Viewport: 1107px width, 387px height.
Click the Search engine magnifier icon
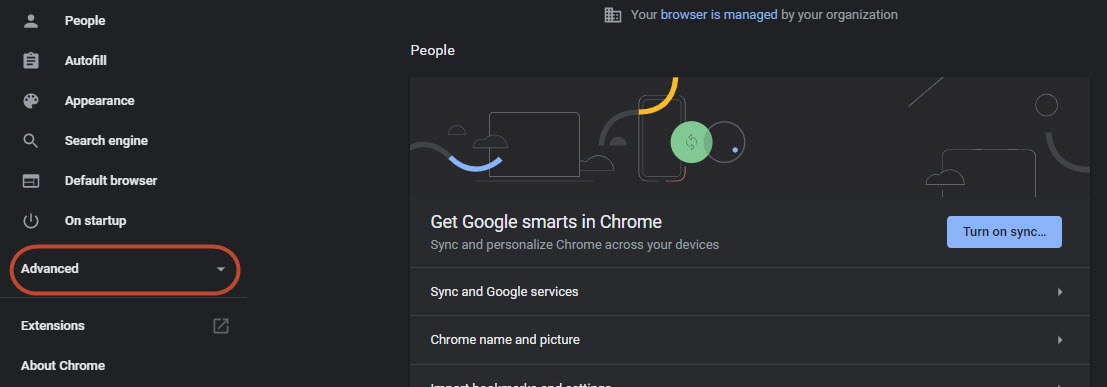pos(30,141)
